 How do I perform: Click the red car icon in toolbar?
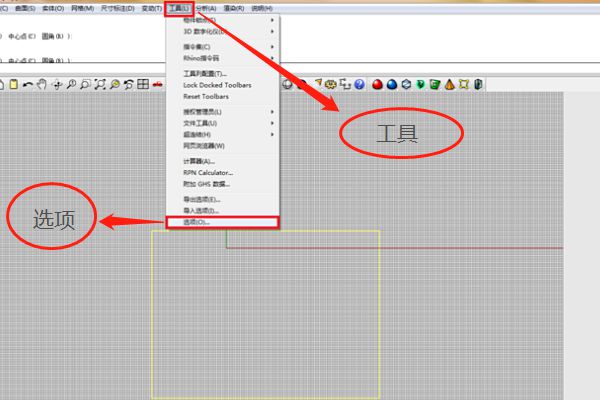point(158,85)
